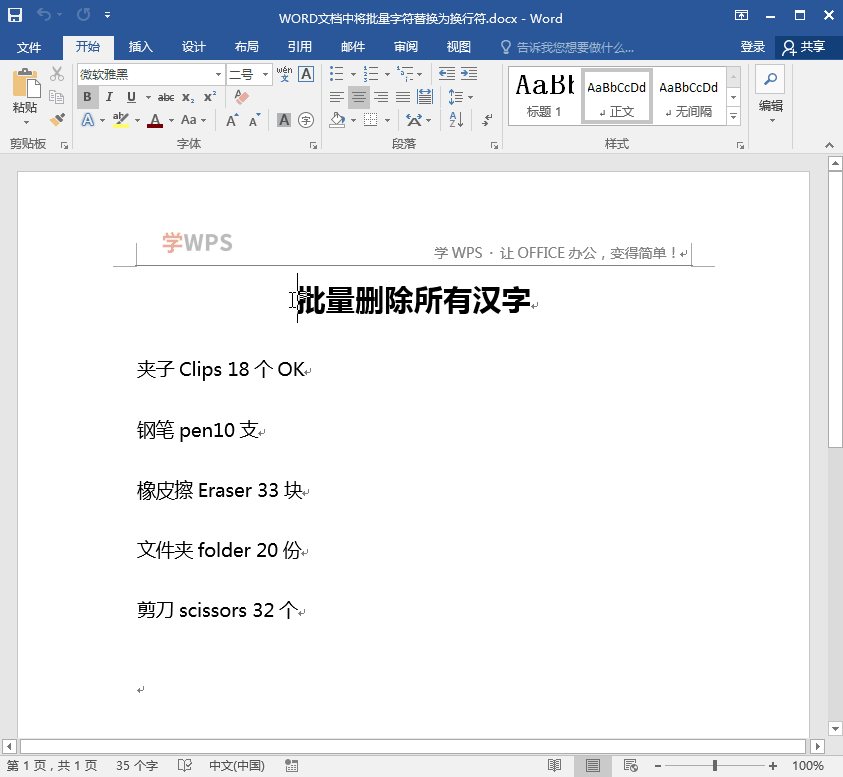Toggle Subscript formatting

click(x=188, y=97)
